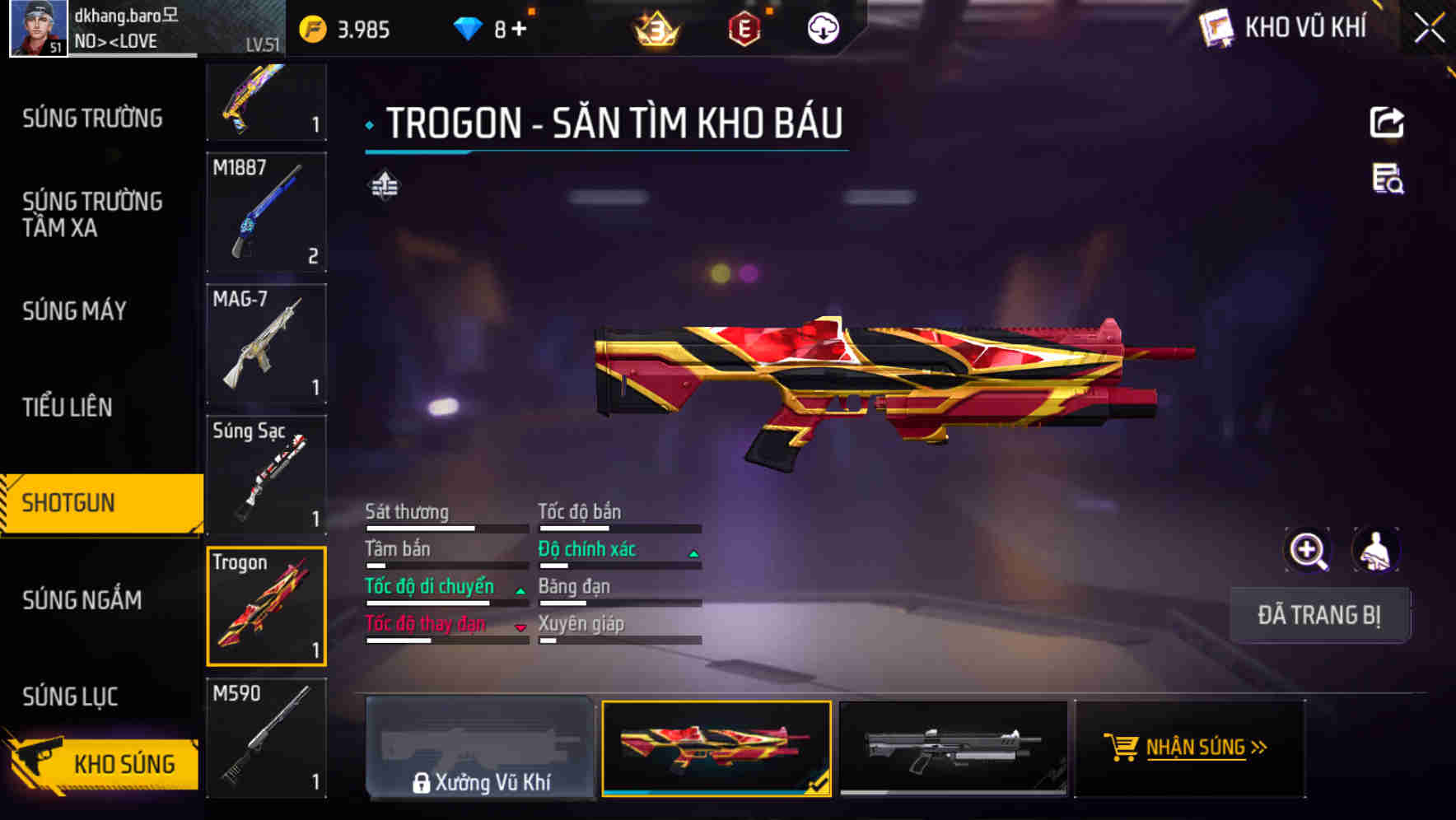This screenshot has width=1456, height=820.
Task: Switch to the SÚNG MÁY category tab
Action: click(74, 310)
